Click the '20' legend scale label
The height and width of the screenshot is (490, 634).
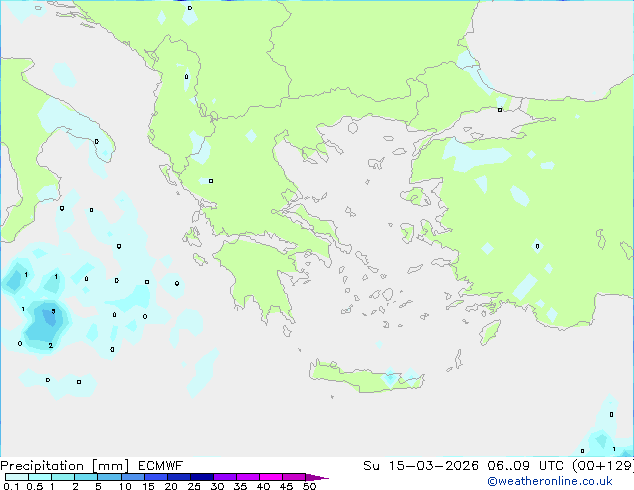point(171,486)
